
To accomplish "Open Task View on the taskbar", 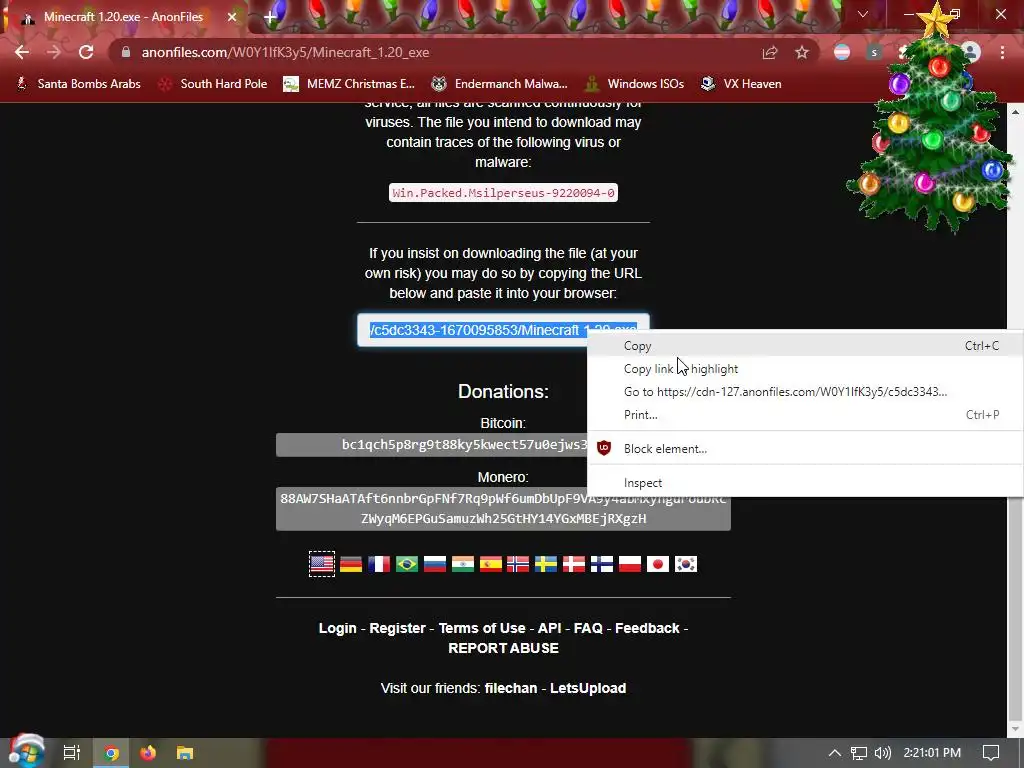I will (72, 753).
